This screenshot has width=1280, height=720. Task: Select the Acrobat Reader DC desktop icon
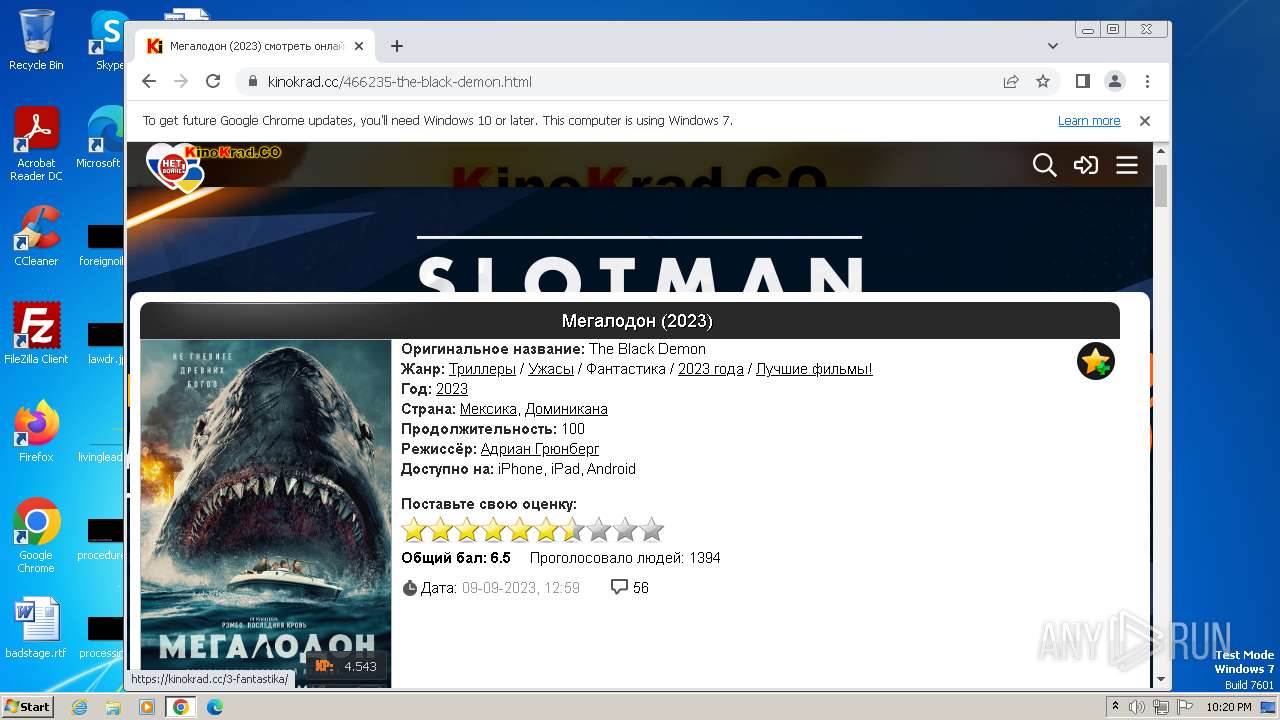tap(36, 144)
